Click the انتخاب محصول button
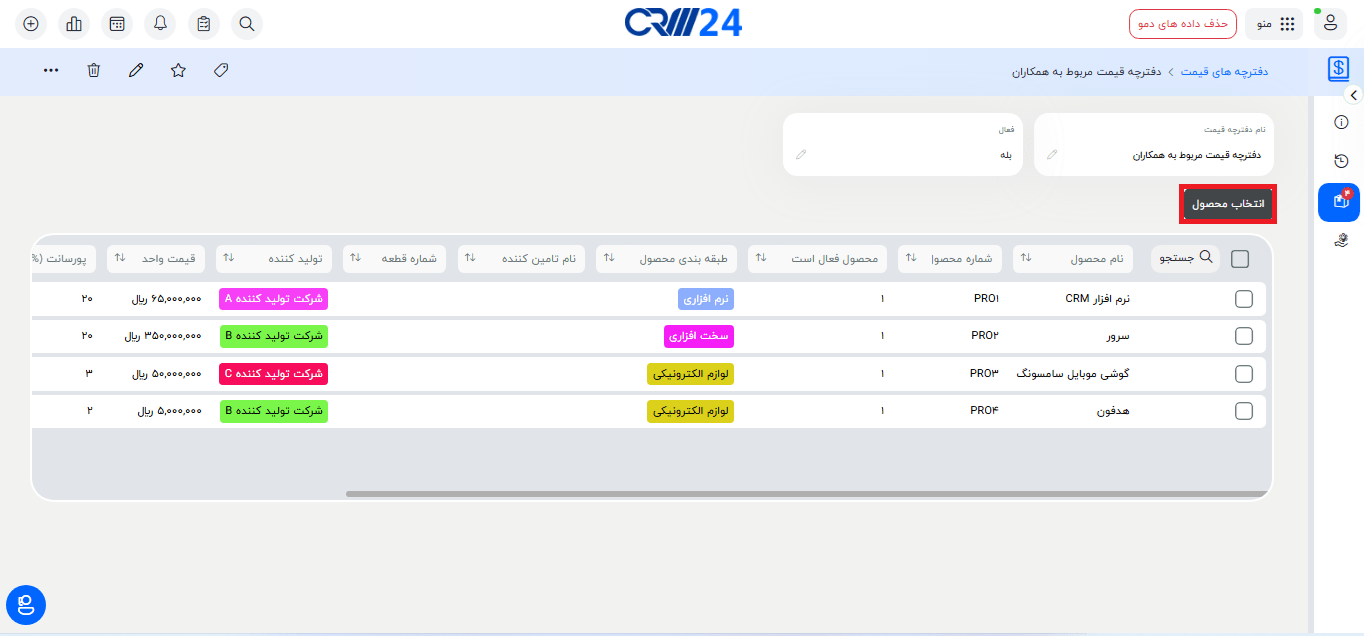This screenshot has height=636, width=1365. pos(1227,204)
